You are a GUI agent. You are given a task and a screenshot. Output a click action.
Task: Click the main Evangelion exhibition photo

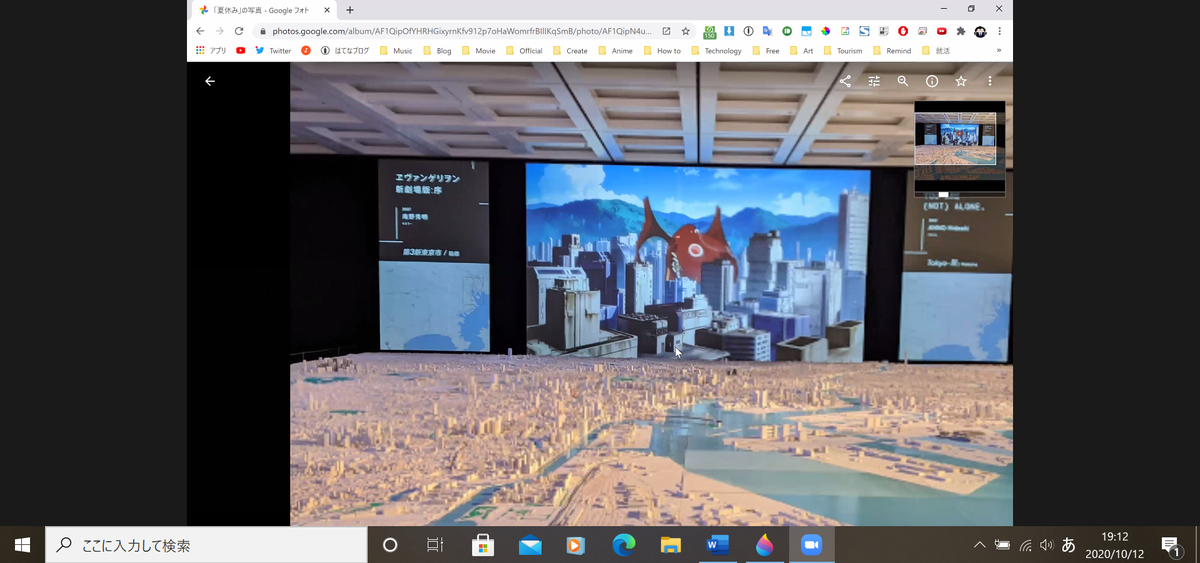click(651, 294)
